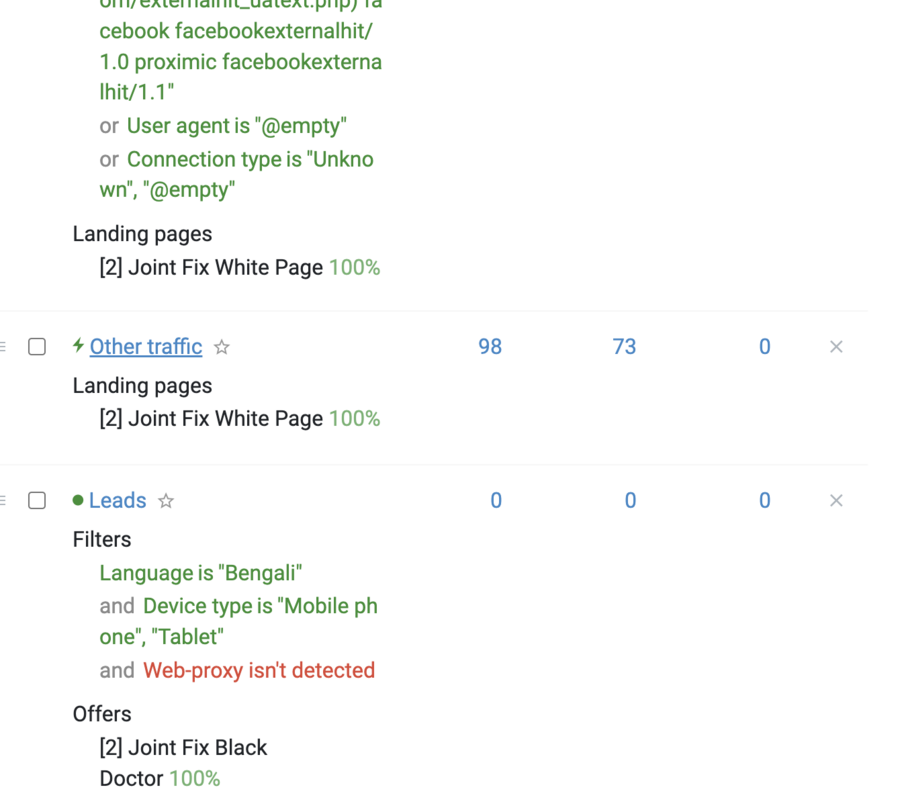Select Joint Fix White Page under Other traffic

226,418
